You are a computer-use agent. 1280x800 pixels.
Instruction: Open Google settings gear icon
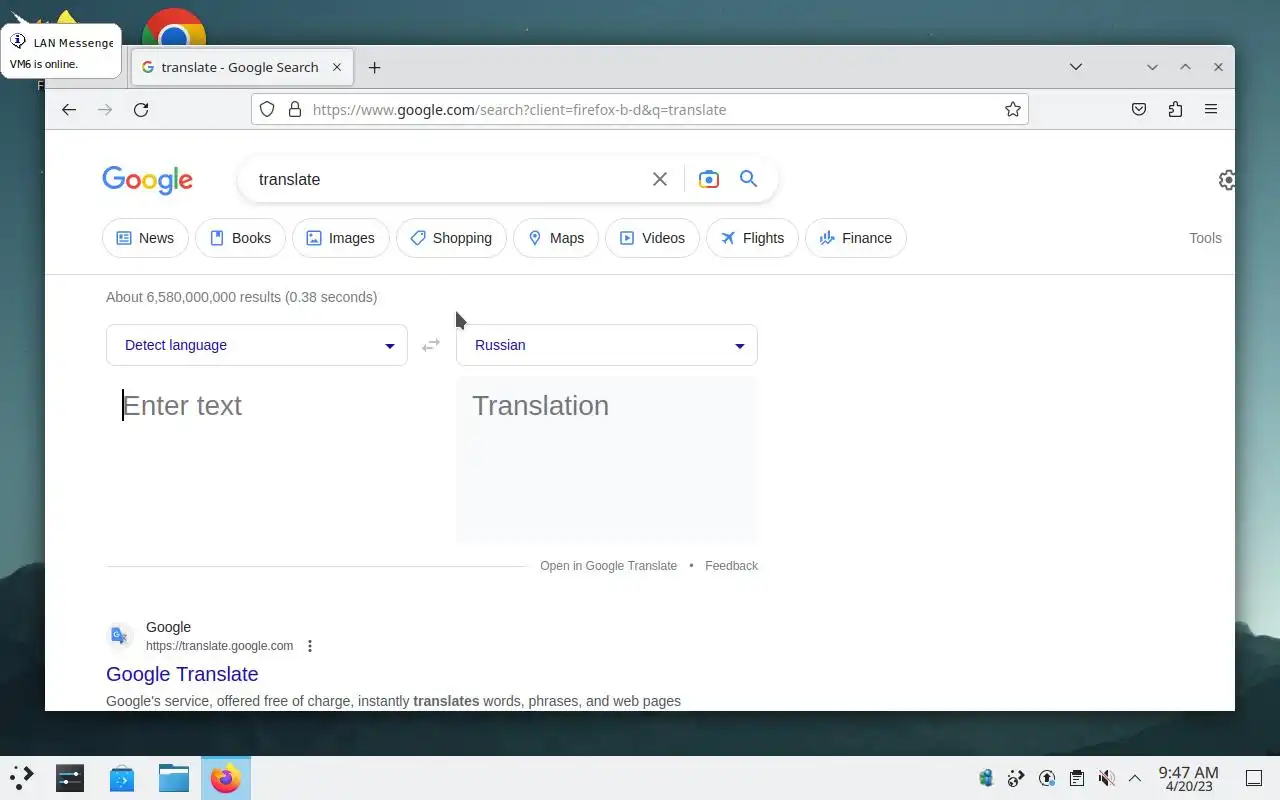pyautogui.click(x=1227, y=180)
